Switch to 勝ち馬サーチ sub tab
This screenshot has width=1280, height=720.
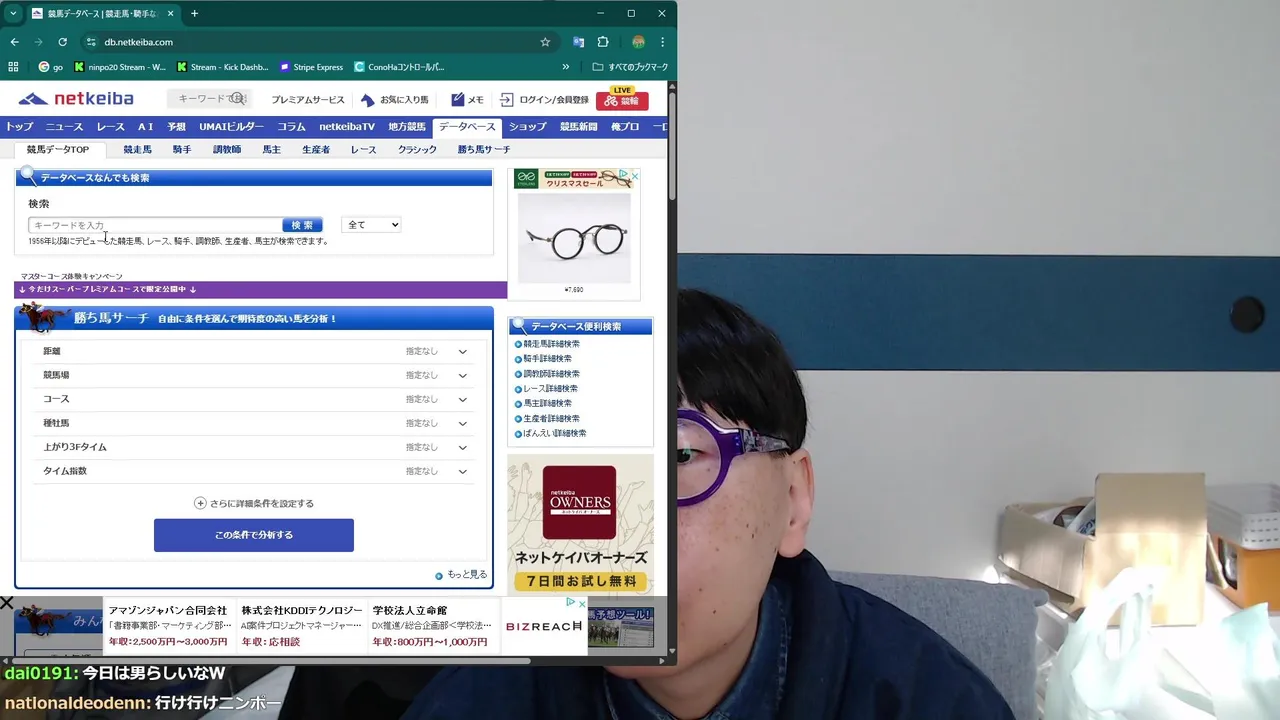(484, 149)
